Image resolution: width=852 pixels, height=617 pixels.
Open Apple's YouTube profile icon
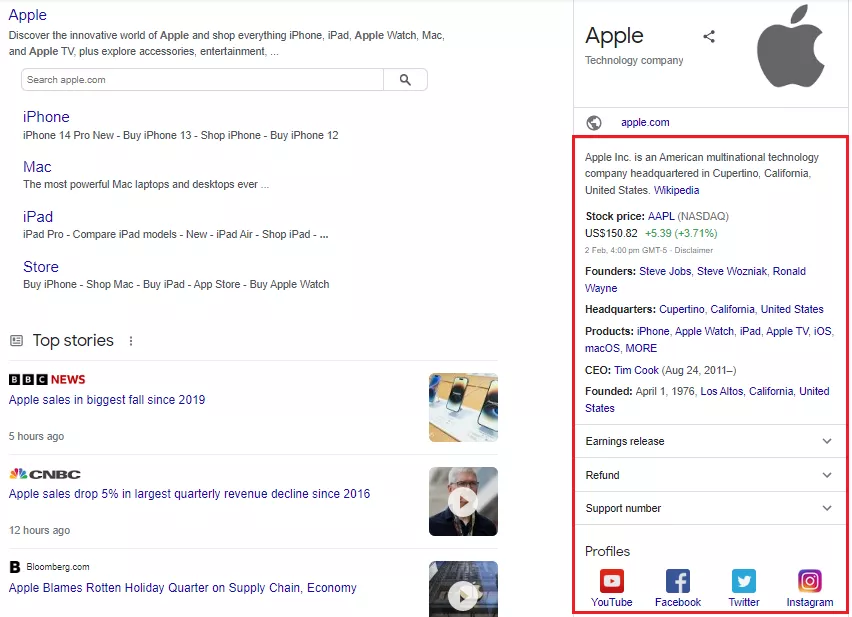[x=611, y=581]
